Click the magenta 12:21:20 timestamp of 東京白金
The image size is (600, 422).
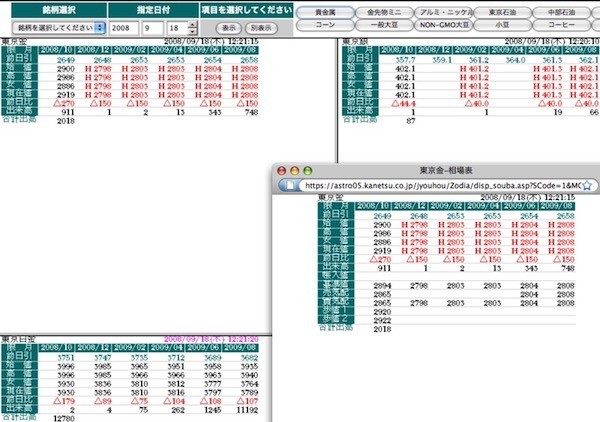[x=243, y=339]
